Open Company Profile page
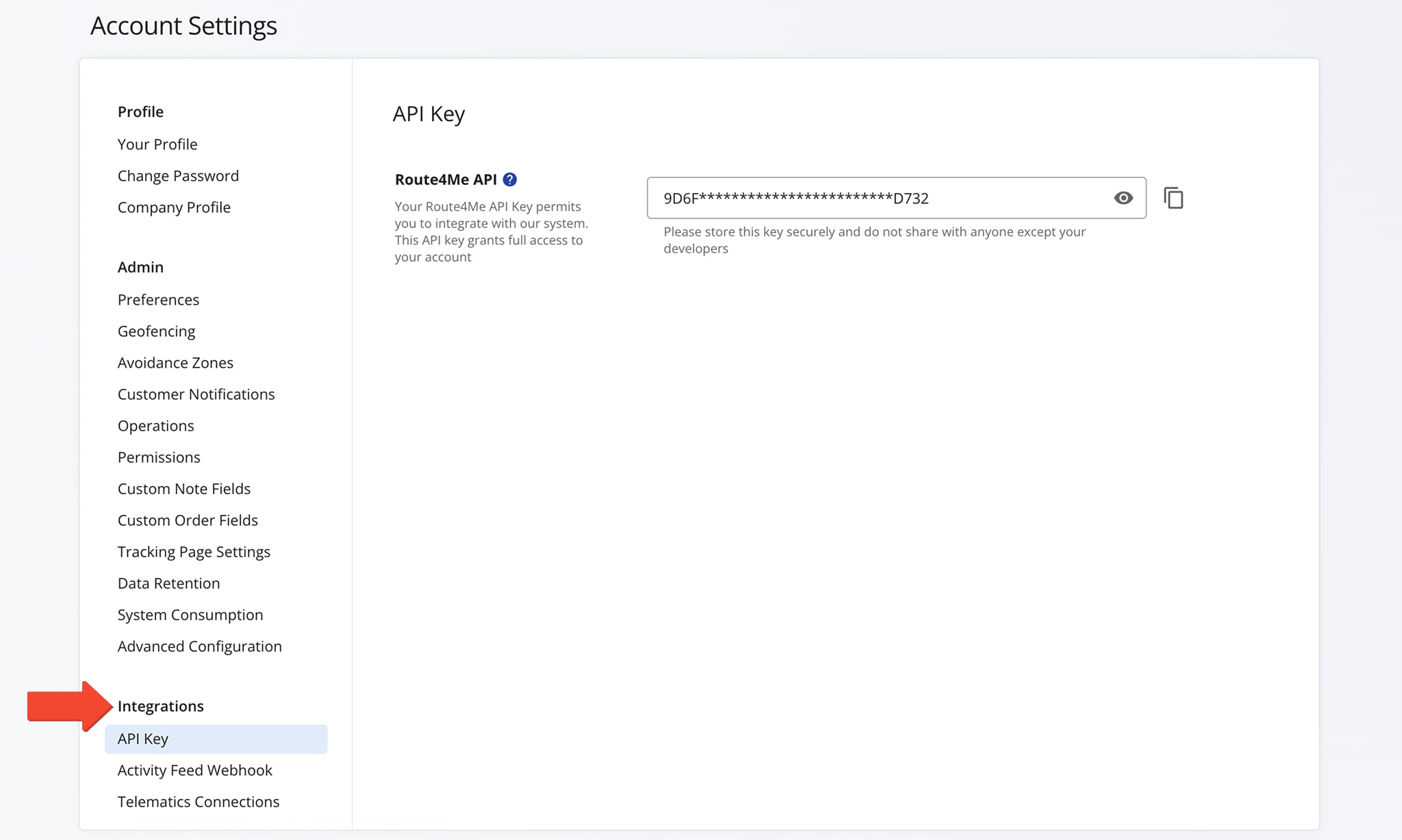The image size is (1402, 840). tap(174, 207)
